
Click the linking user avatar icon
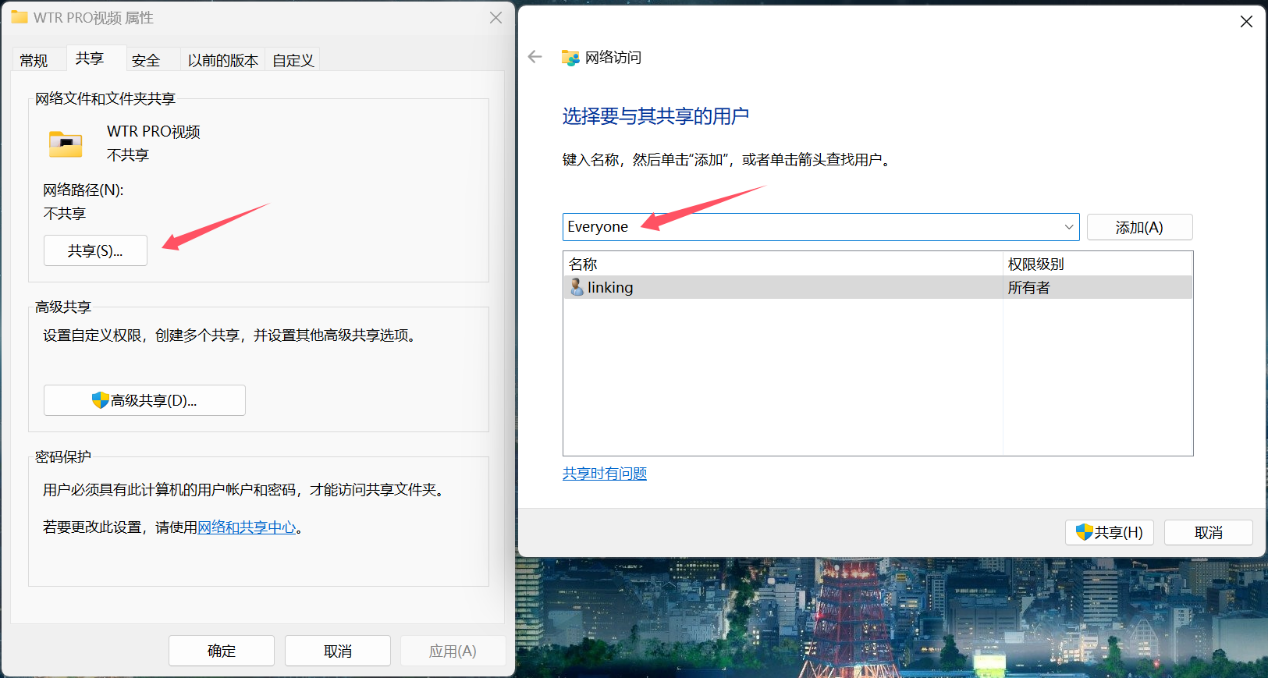coord(576,288)
